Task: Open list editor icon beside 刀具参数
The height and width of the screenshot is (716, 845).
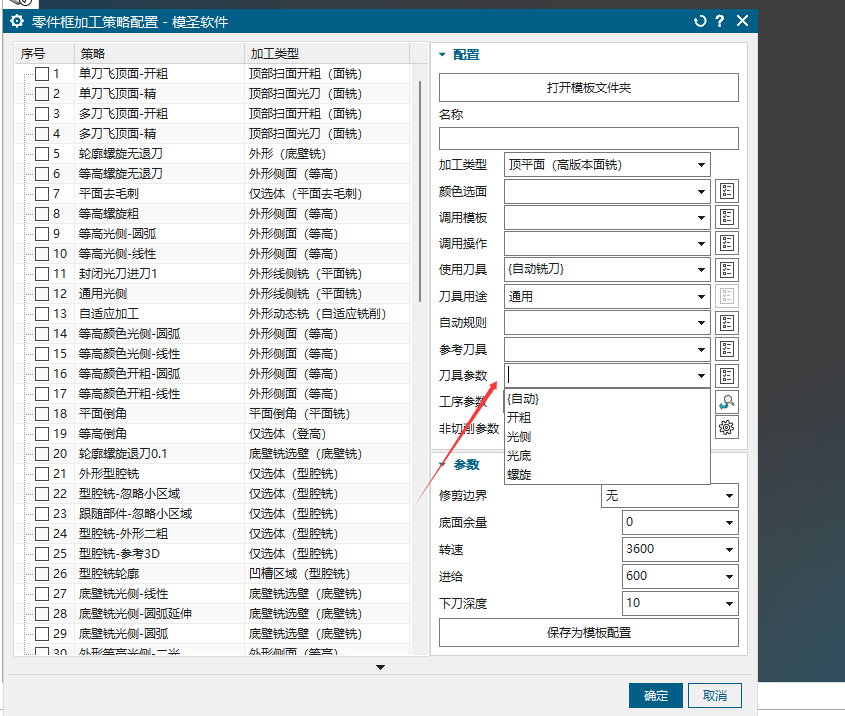Action: coord(726,376)
